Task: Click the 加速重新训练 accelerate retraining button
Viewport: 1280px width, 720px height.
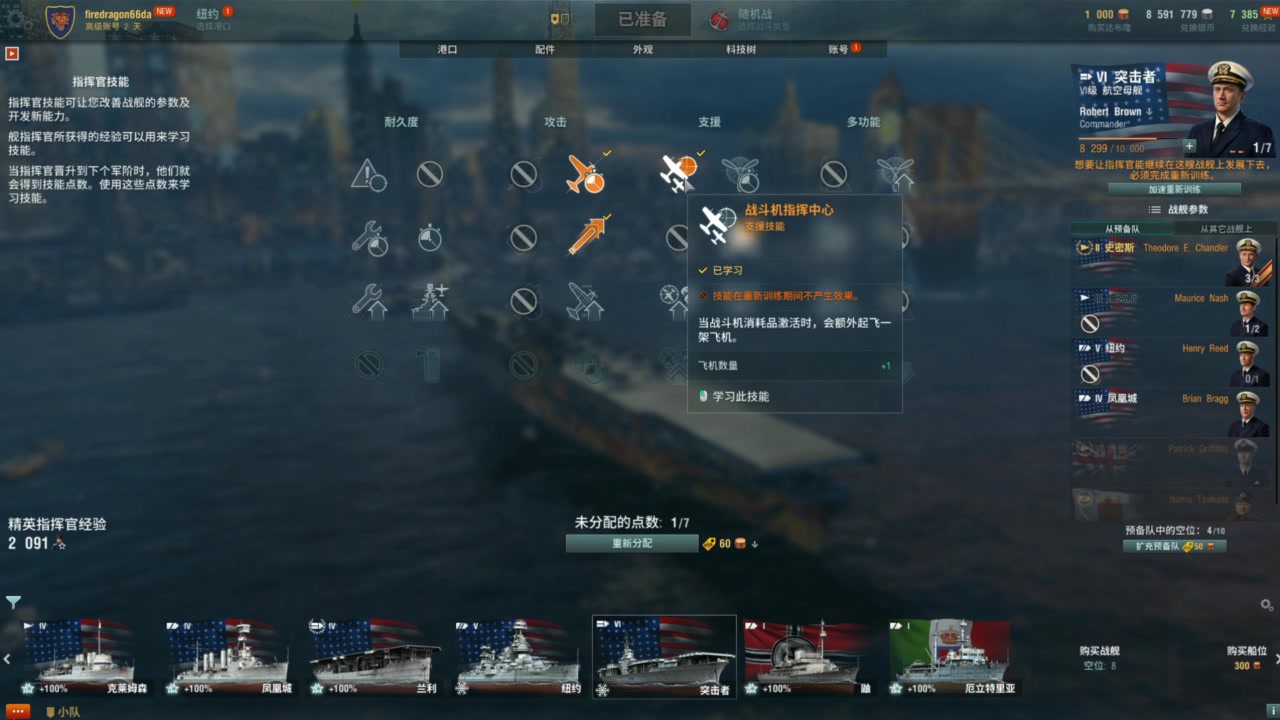Action: click(1175, 189)
